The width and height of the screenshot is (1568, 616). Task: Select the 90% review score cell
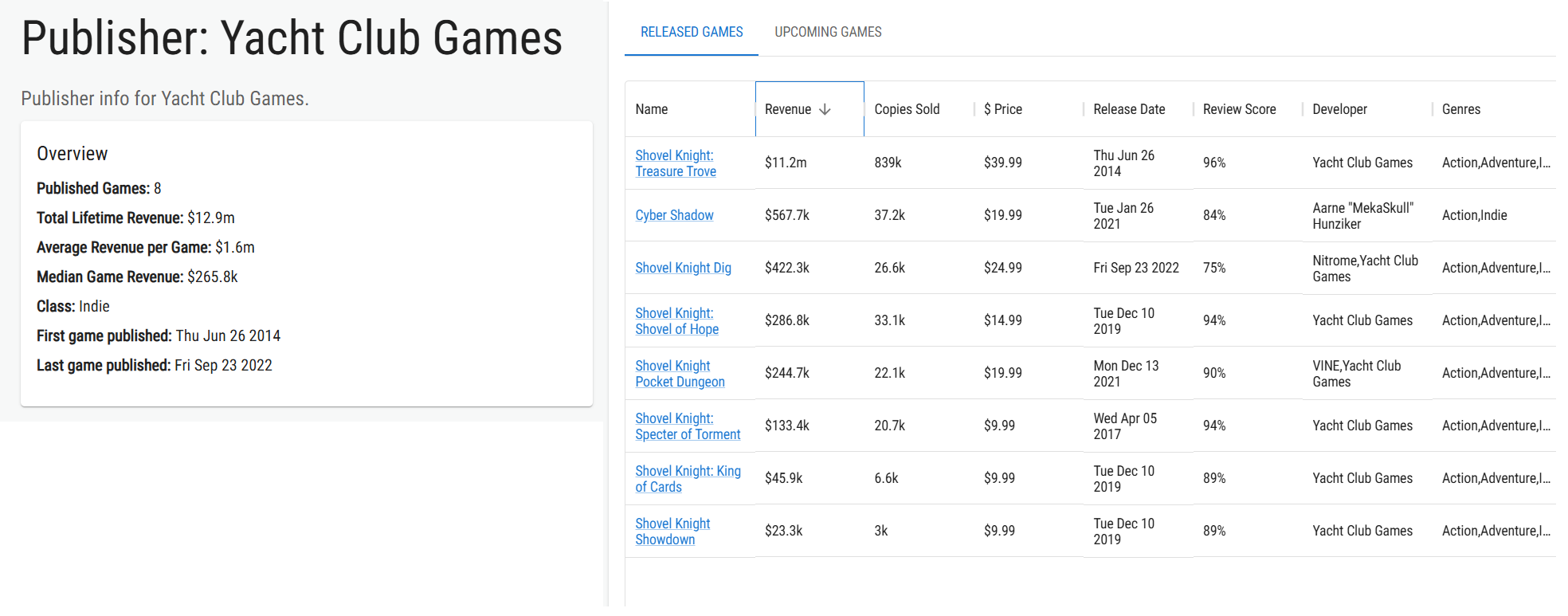pyautogui.click(x=1248, y=373)
